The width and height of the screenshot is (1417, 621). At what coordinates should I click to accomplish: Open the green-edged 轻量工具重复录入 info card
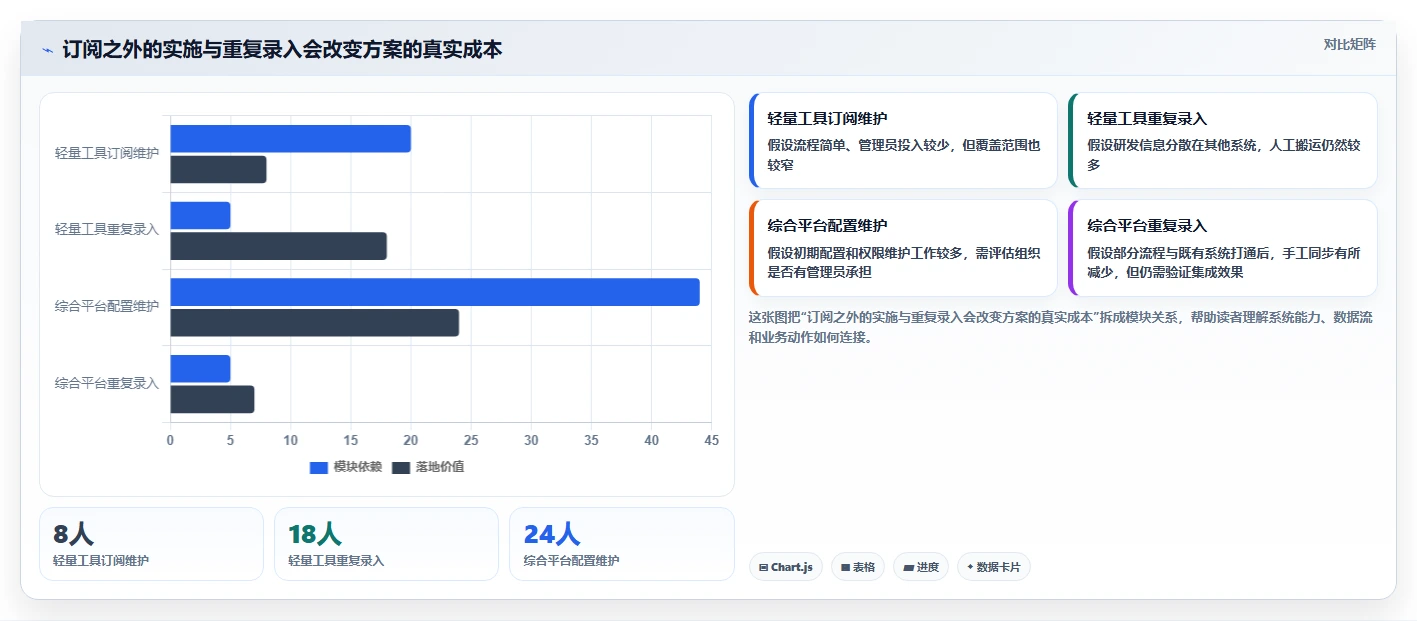pos(1223,141)
